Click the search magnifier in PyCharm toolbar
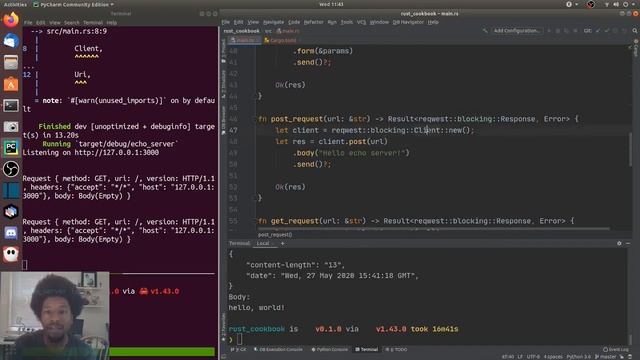Viewport: 640px width, 360px height. pos(635,31)
